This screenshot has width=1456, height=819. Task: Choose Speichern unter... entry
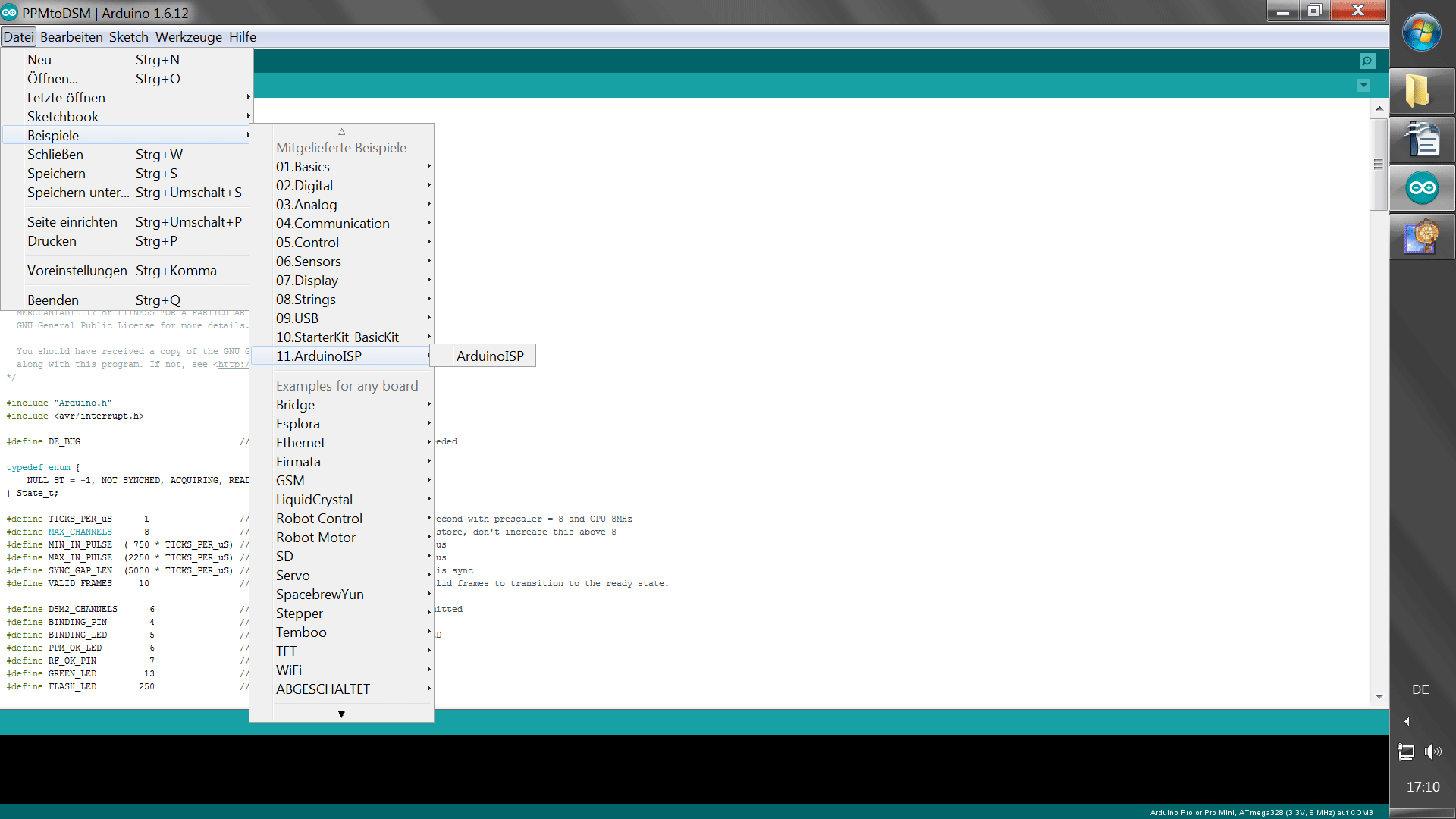[x=127, y=193]
